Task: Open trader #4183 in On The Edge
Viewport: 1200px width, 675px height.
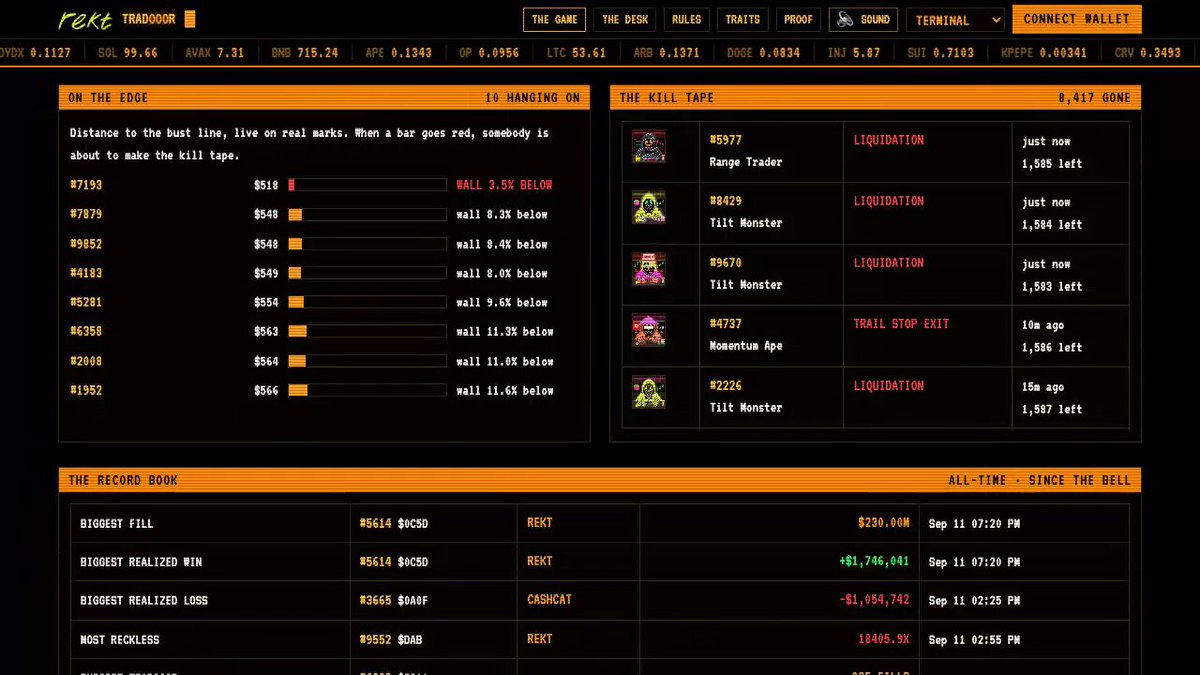Action: (x=86, y=273)
